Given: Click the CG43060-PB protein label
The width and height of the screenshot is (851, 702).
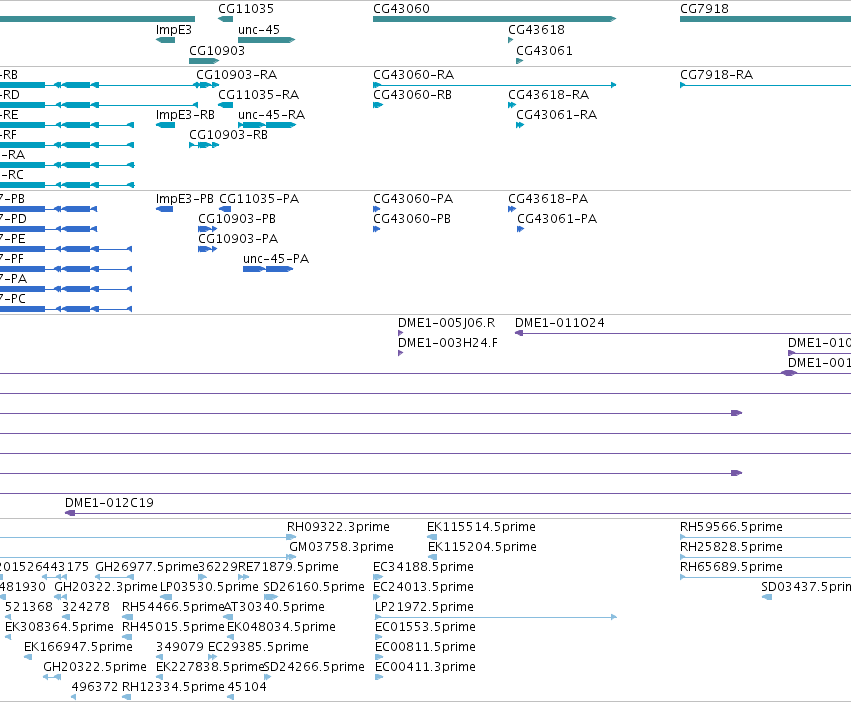Looking at the screenshot, I should [412, 219].
